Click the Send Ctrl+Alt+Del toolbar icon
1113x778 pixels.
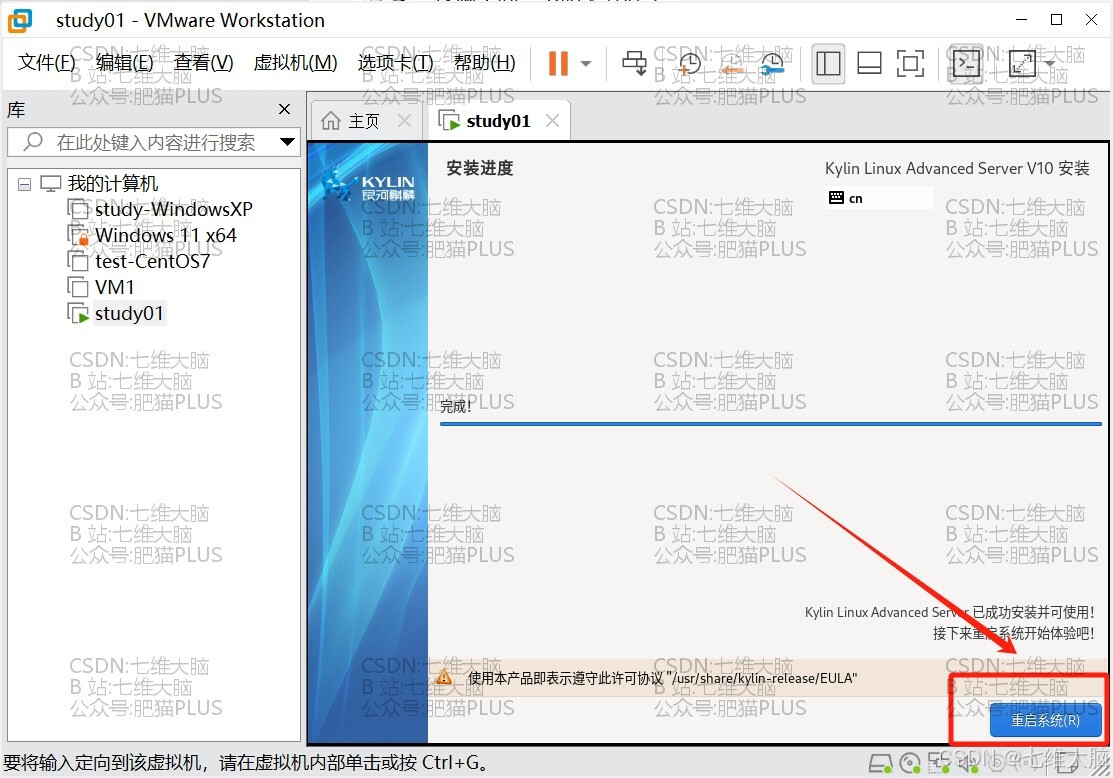tap(634, 63)
